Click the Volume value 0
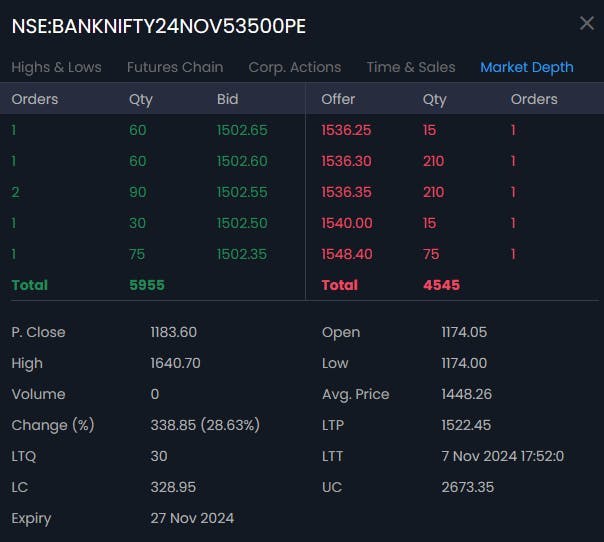The height and width of the screenshot is (542, 604). point(154,394)
